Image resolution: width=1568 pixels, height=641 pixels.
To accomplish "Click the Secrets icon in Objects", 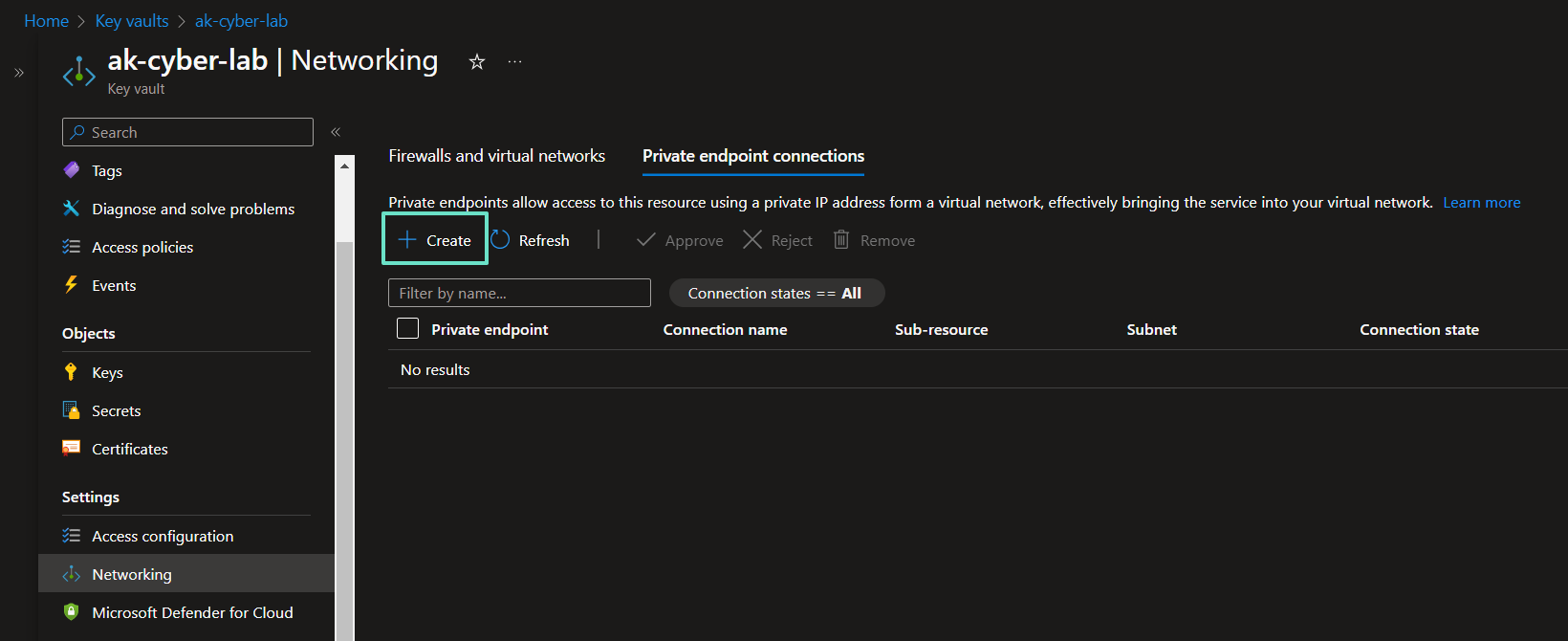I will 72,410.
